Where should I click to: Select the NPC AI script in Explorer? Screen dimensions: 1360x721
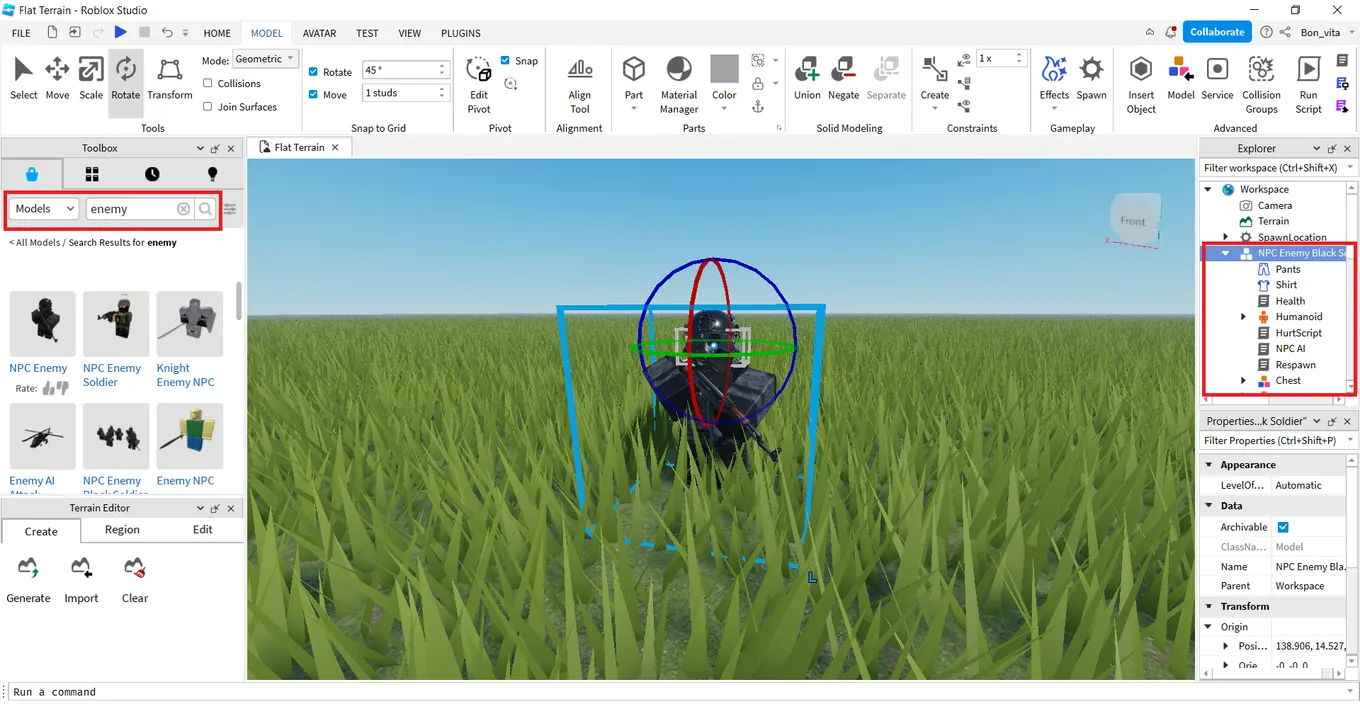point(1290,349)
